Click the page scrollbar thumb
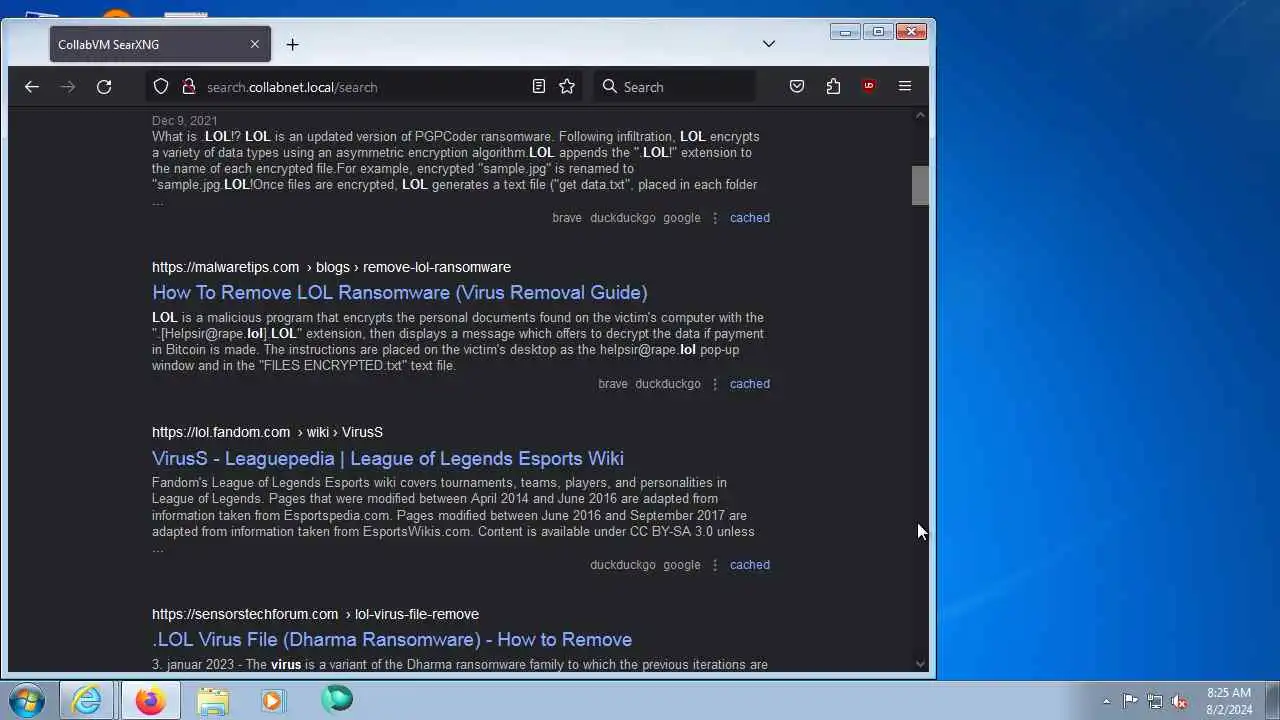Screen dimensions: 1280x720 pyautogui.click(x=920, y=186)
